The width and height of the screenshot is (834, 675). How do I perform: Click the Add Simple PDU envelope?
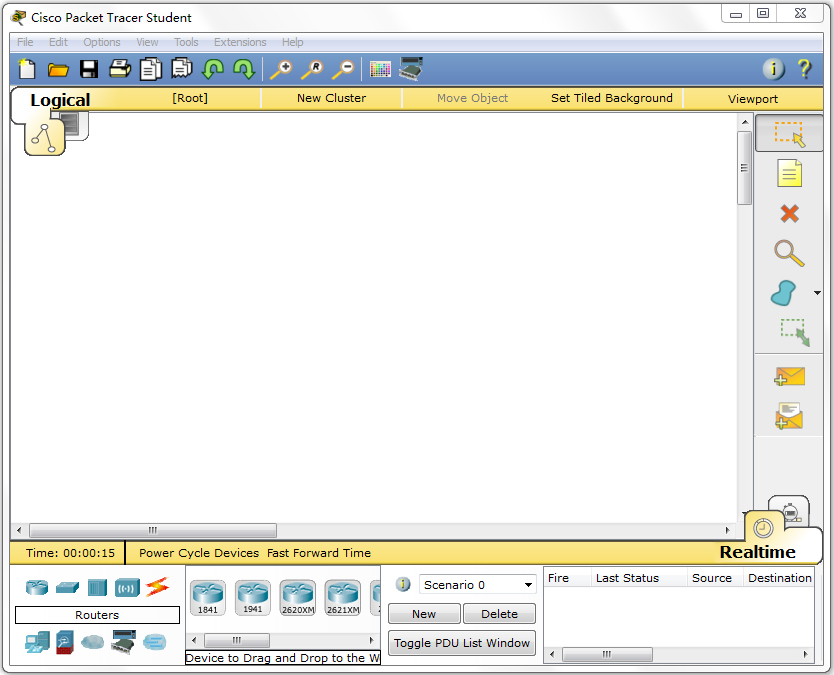(x=789, y=376)
